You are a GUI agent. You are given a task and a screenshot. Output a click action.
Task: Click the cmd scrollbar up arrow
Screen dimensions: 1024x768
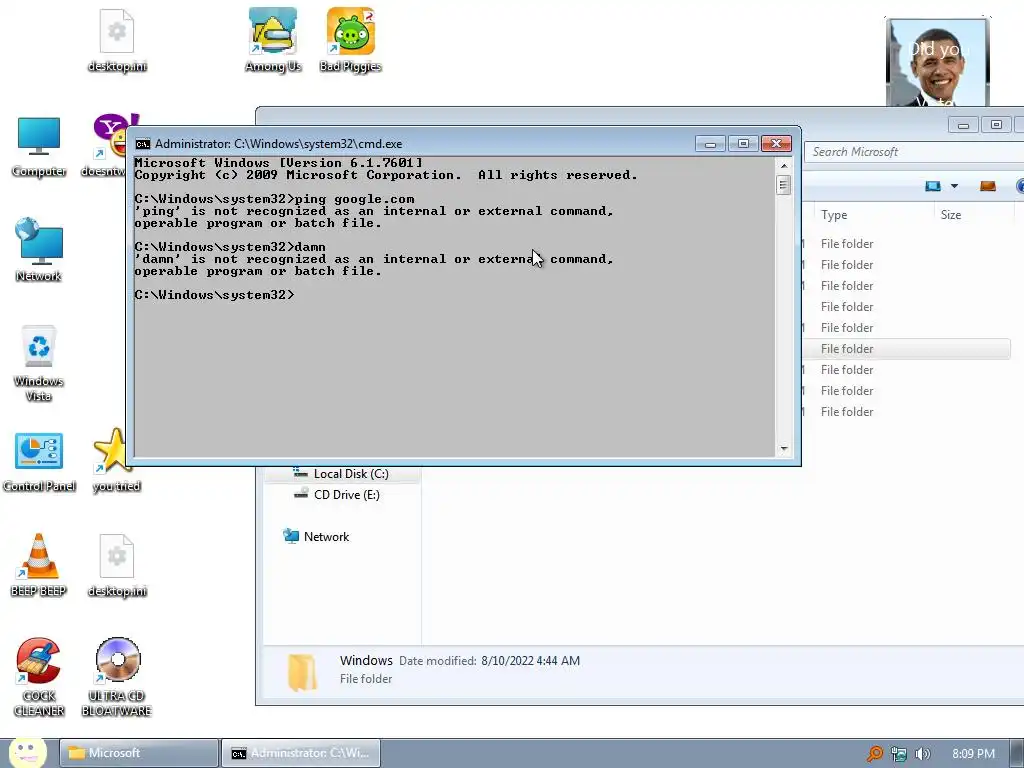[784, 166]
